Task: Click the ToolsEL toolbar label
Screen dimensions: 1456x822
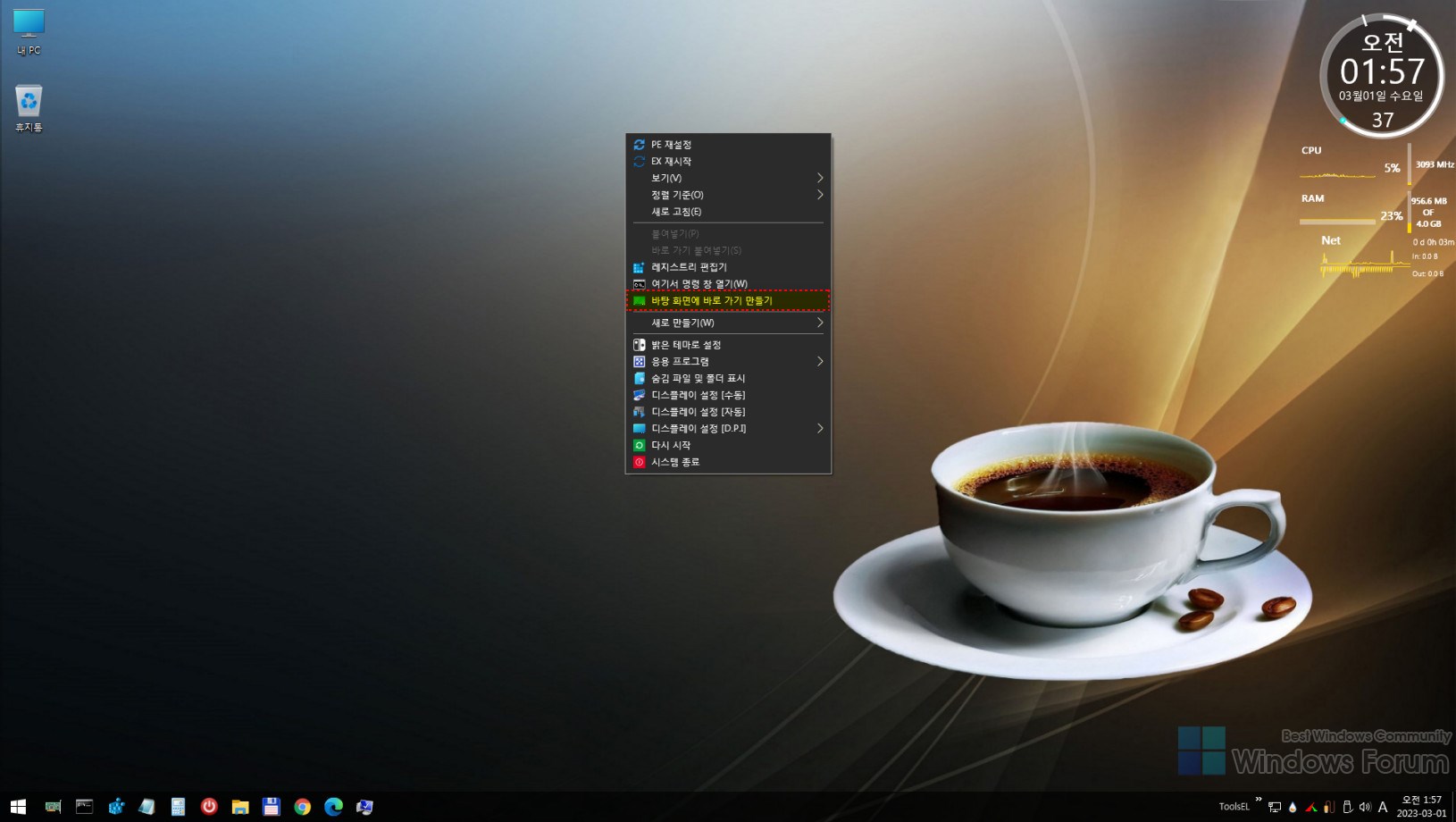Action: pyautogui.click(x=1234, y=807)
